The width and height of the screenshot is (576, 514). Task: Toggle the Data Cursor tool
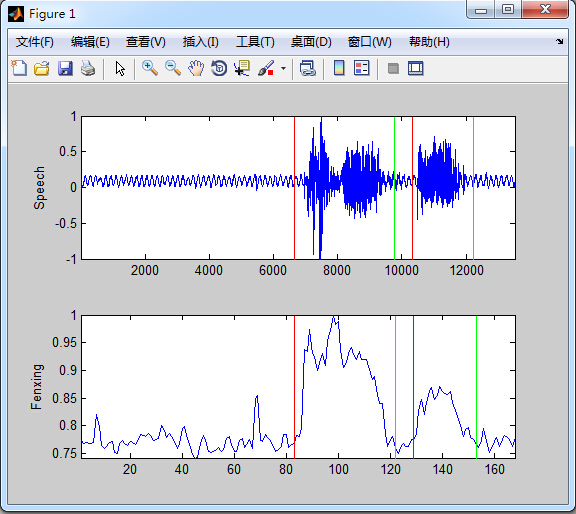242,68
